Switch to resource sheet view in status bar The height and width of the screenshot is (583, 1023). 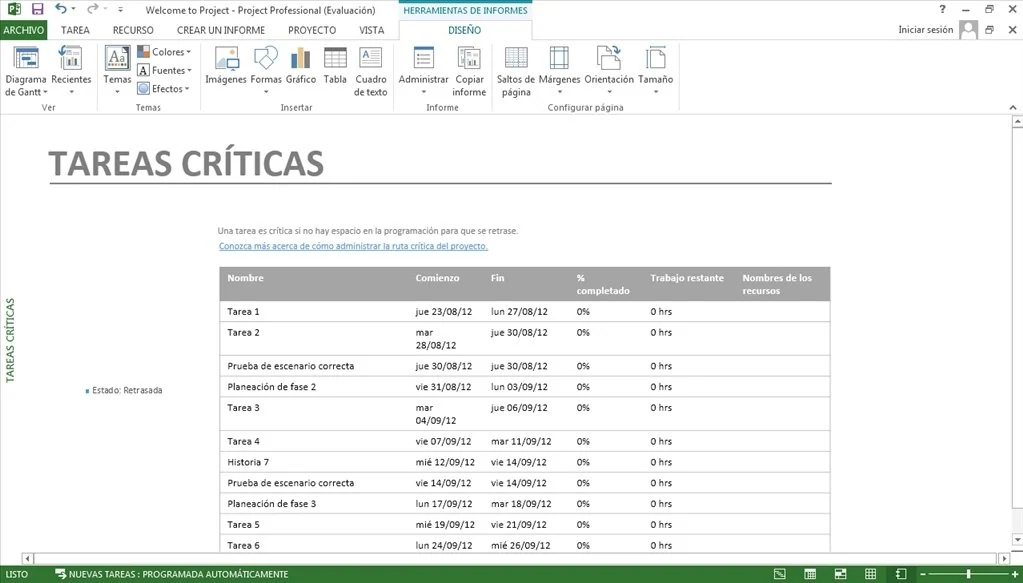pos(870,574)
